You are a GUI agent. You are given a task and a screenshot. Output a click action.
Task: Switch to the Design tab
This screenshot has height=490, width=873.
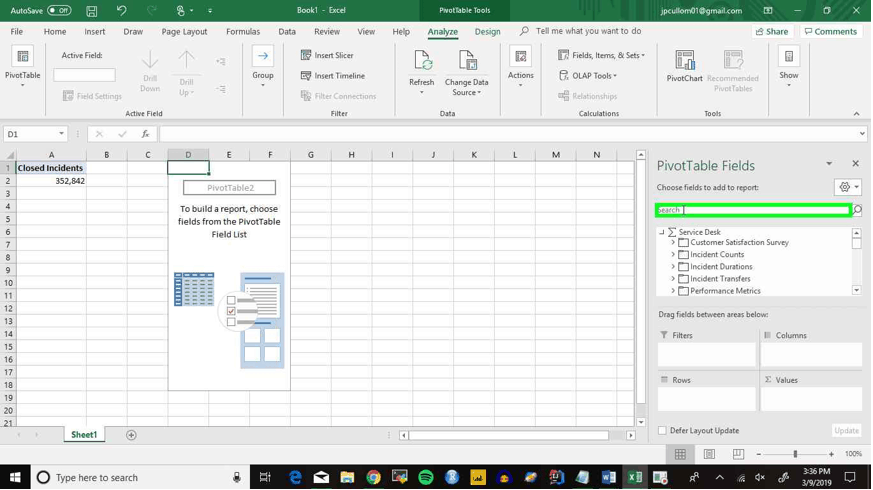pyautogui.click(x=487, y=32)
